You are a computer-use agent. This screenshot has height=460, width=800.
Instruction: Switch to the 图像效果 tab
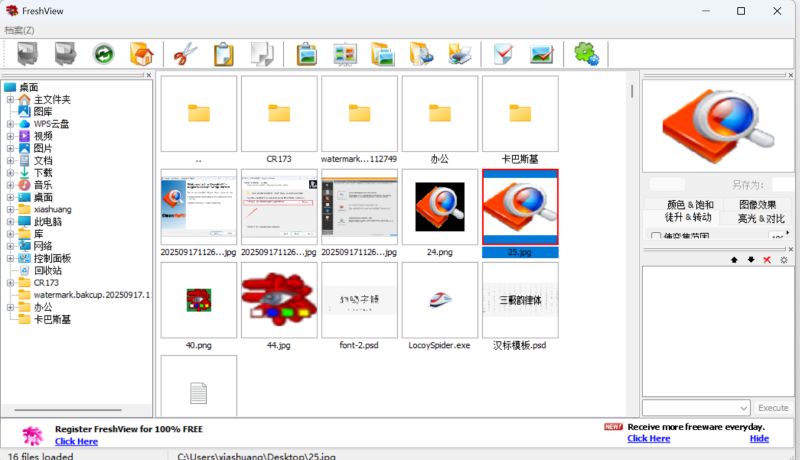click(757, 205)
